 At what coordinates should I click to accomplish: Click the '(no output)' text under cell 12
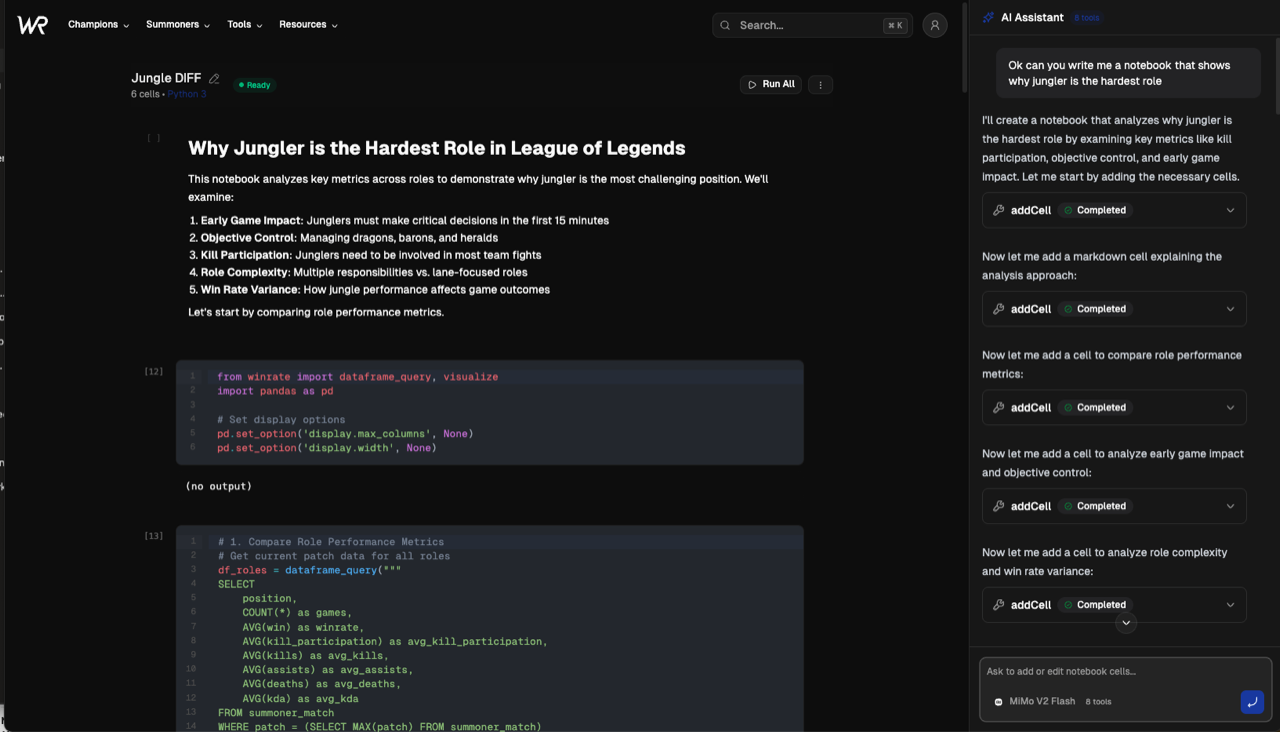(x=219, y=486)
